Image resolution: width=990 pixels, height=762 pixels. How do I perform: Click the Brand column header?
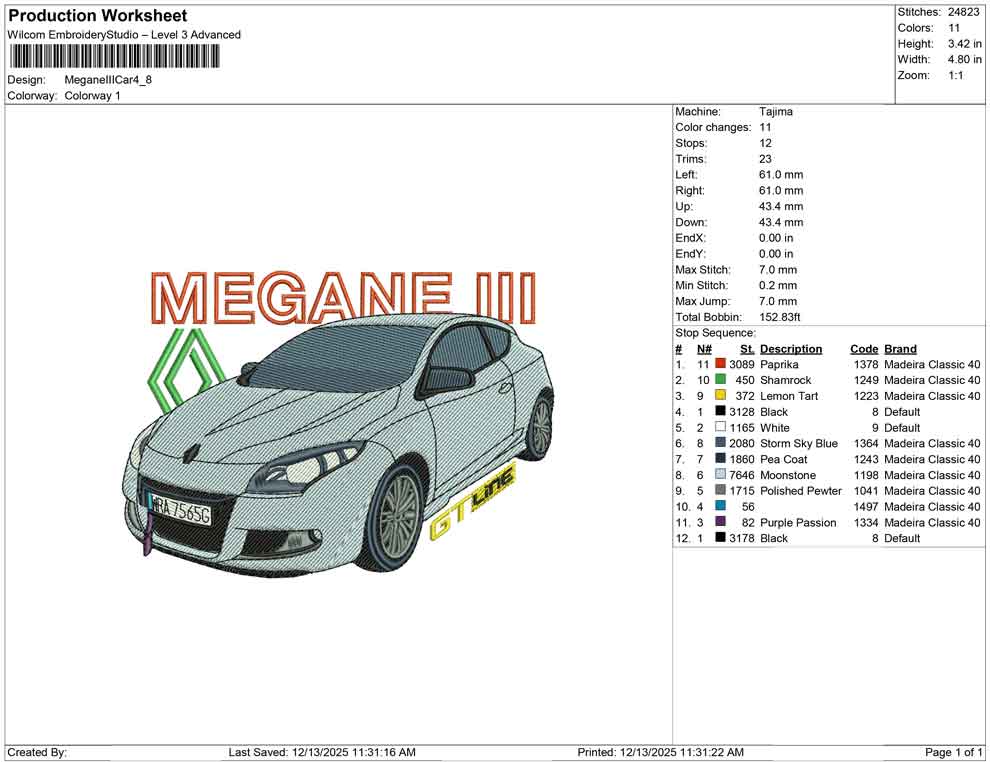pos(899,348)
